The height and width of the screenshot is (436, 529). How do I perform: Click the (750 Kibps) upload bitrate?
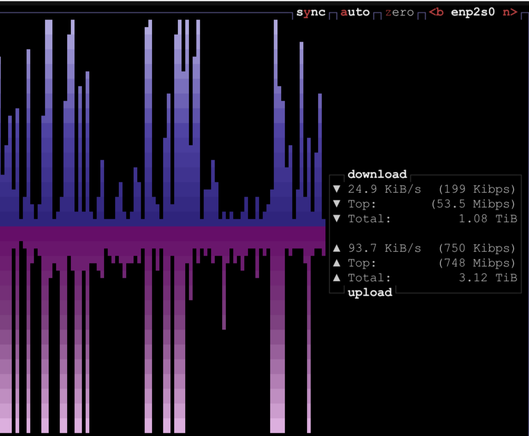point(477,248)
